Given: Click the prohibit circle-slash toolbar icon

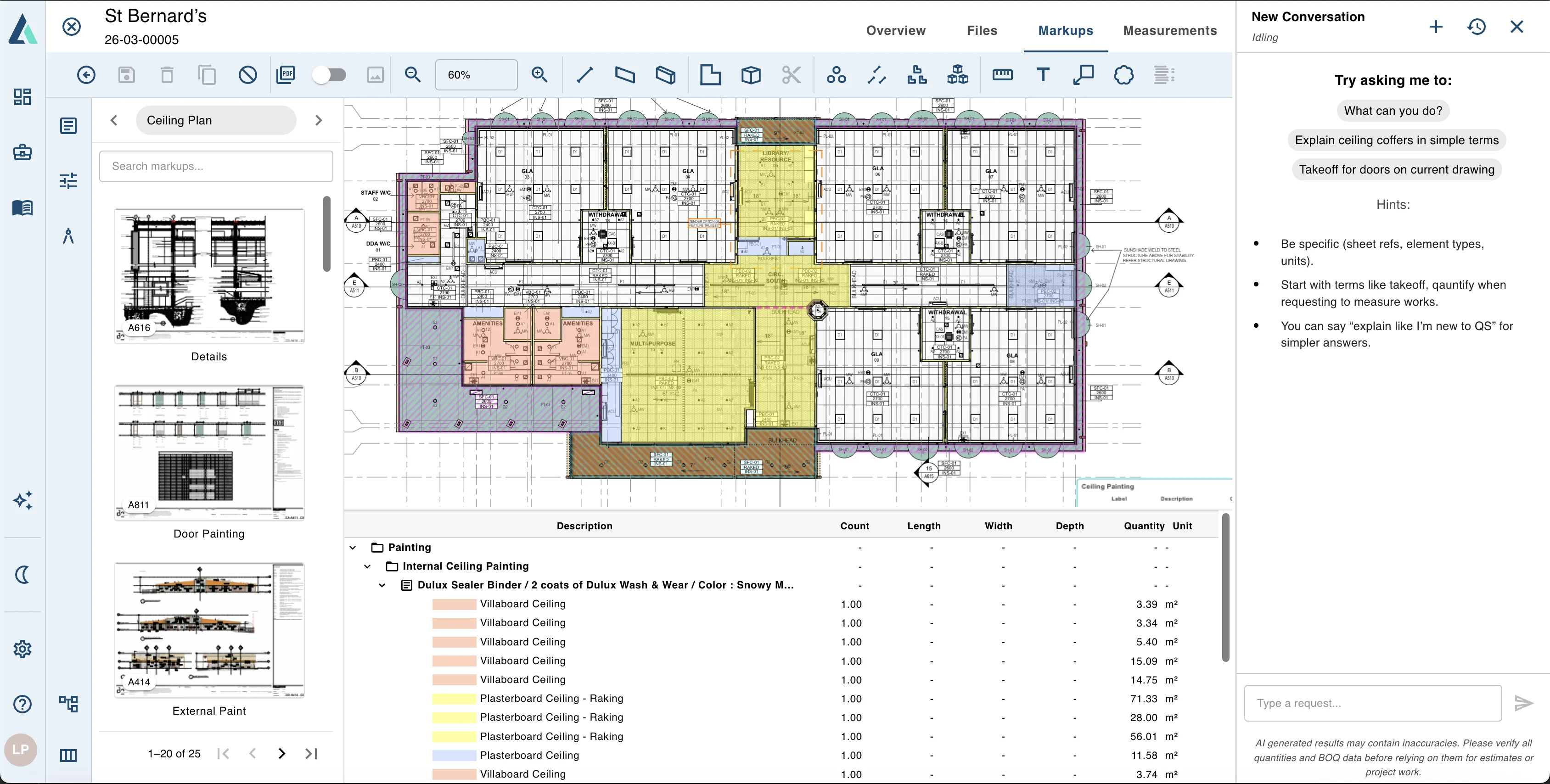Looking at the screenshot, I should coord(247,75).
